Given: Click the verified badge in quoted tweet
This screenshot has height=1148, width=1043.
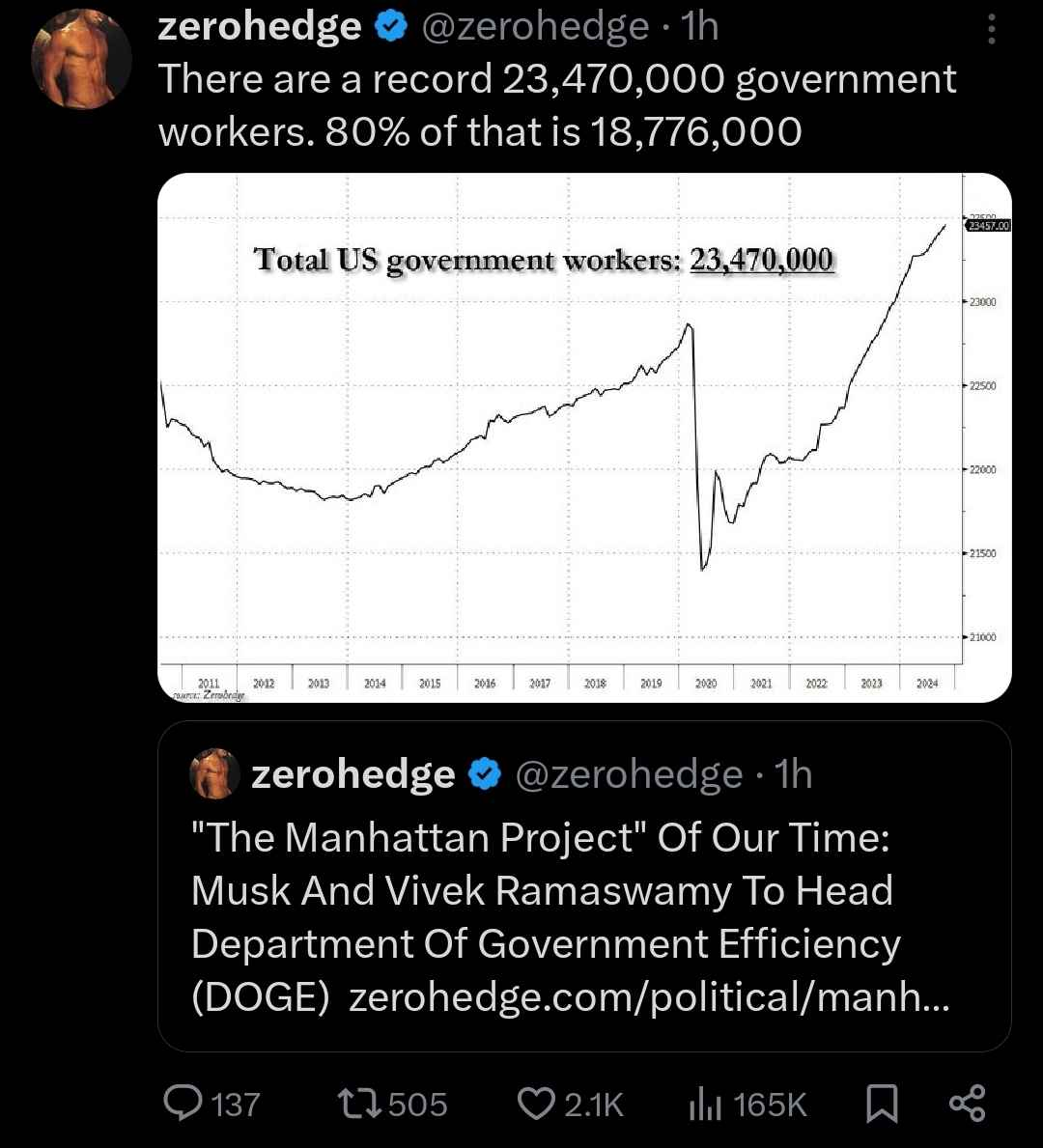Looking at the screenshot, I should 484,774.
